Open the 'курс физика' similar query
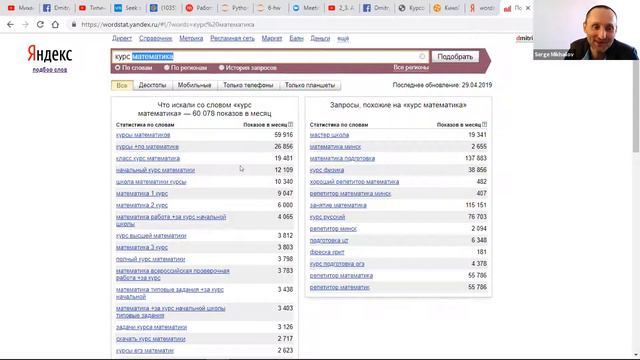This screenshot has height=360, width=640. (x=327, y=170)
